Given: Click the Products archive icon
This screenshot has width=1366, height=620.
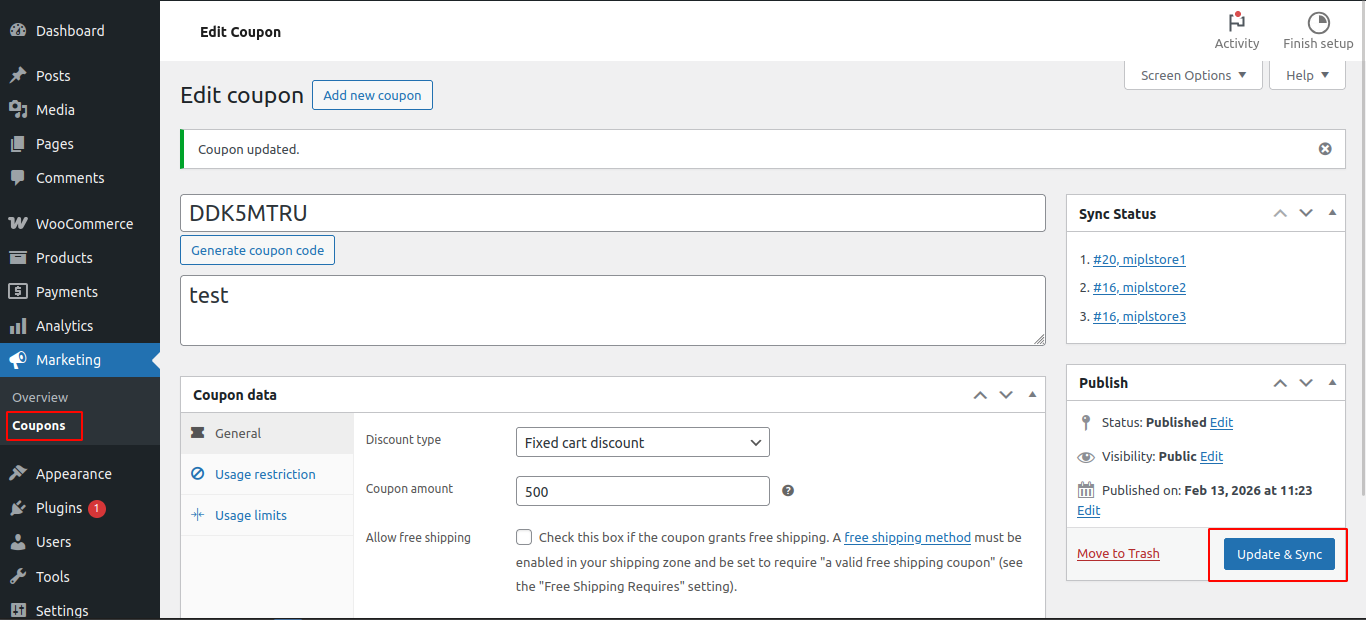Looking at the screenshot, I should [17, 258].
